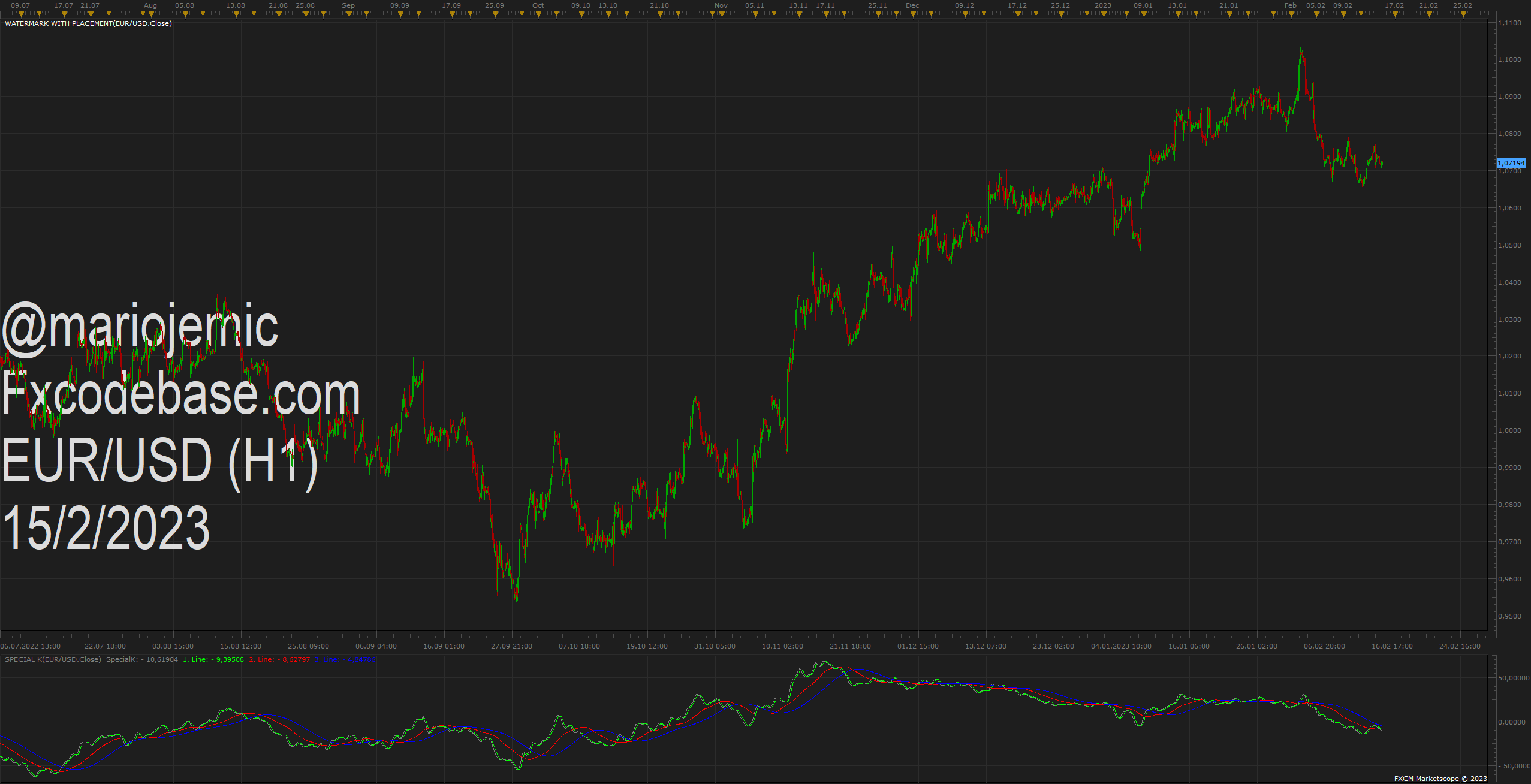The image size is (1531, 784).
Task: Click the 27.09 21:00 time axis label
Action: click(512, 646)
